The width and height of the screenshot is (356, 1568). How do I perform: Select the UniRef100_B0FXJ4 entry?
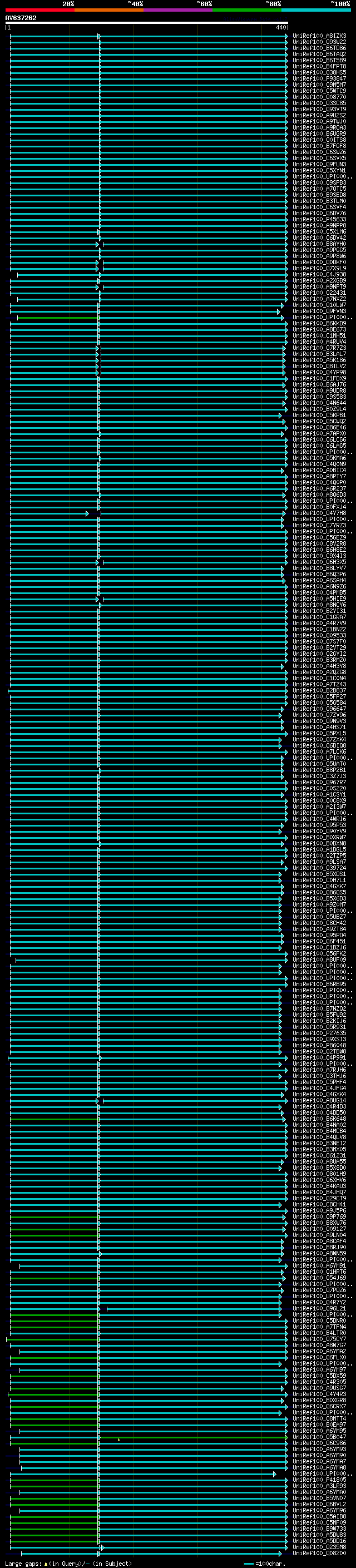[x=319, y=507]
